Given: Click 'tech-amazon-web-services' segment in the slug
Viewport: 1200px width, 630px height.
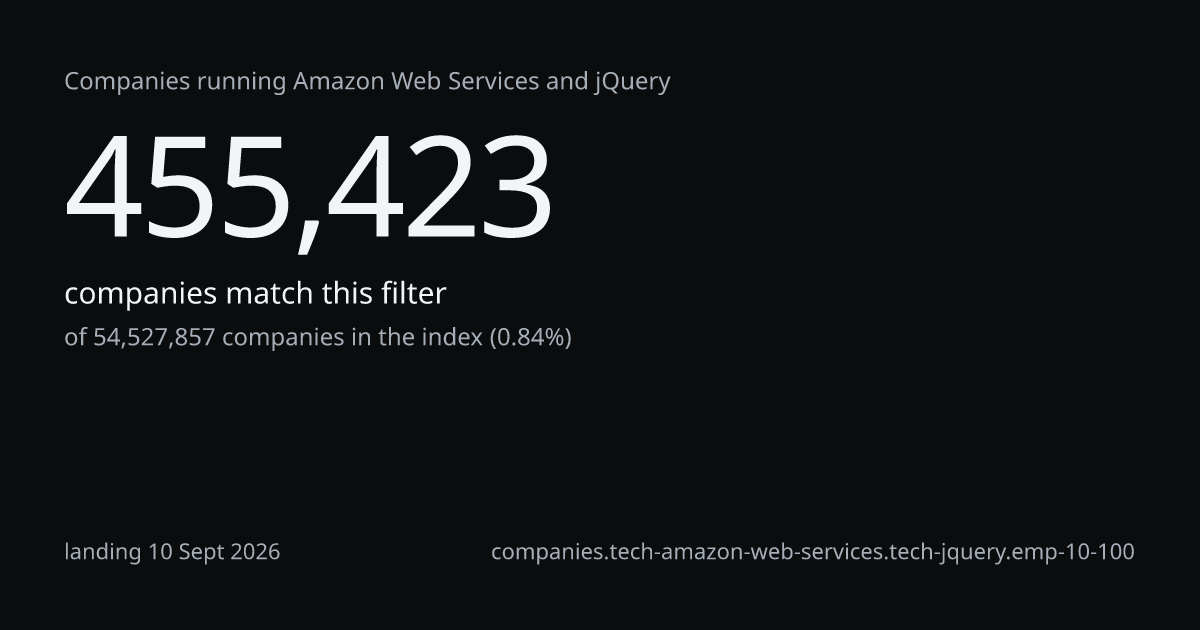Looking at the screenshot, I should point(748,551).
